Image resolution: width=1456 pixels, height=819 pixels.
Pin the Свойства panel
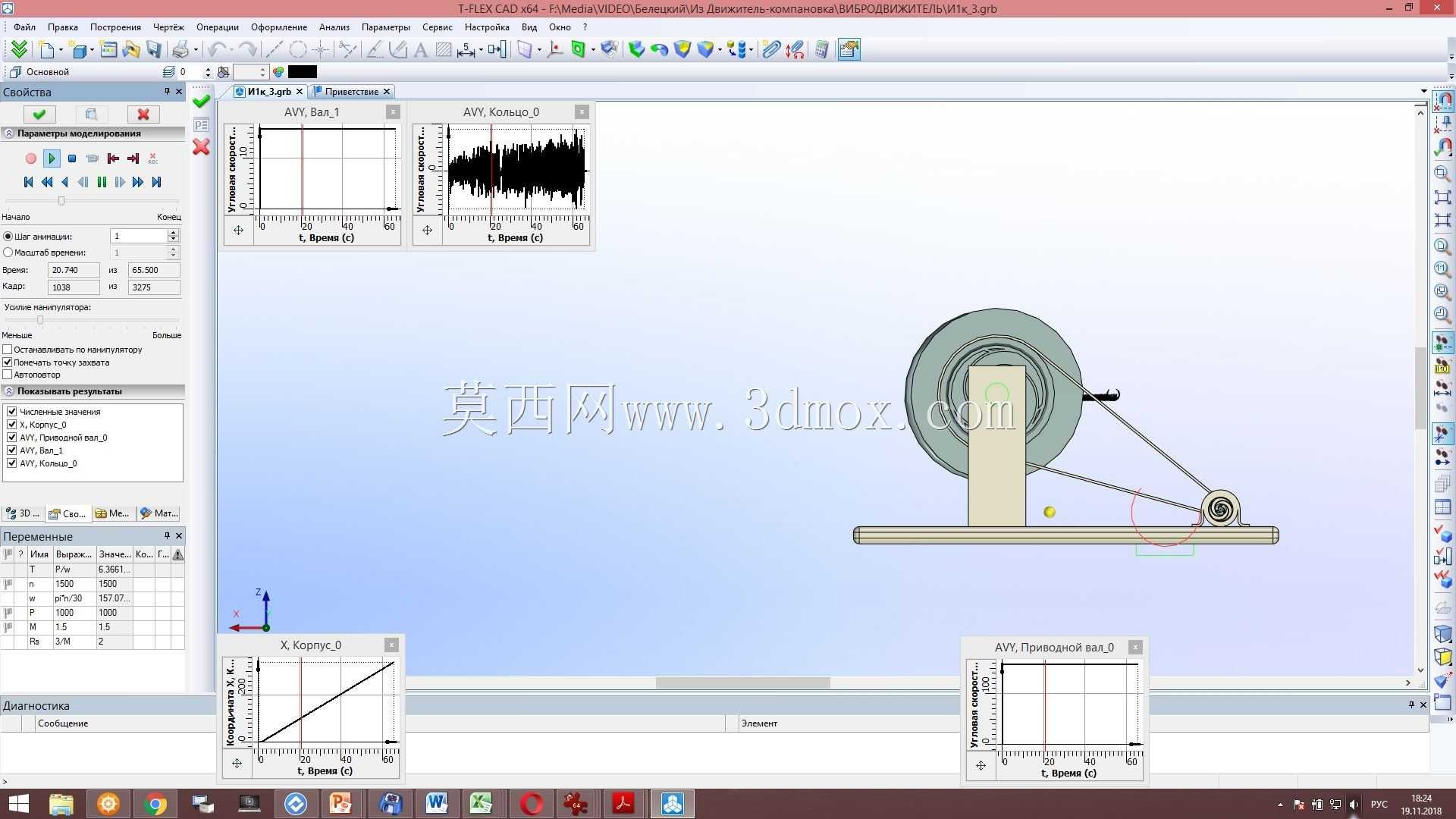[167, 92]
